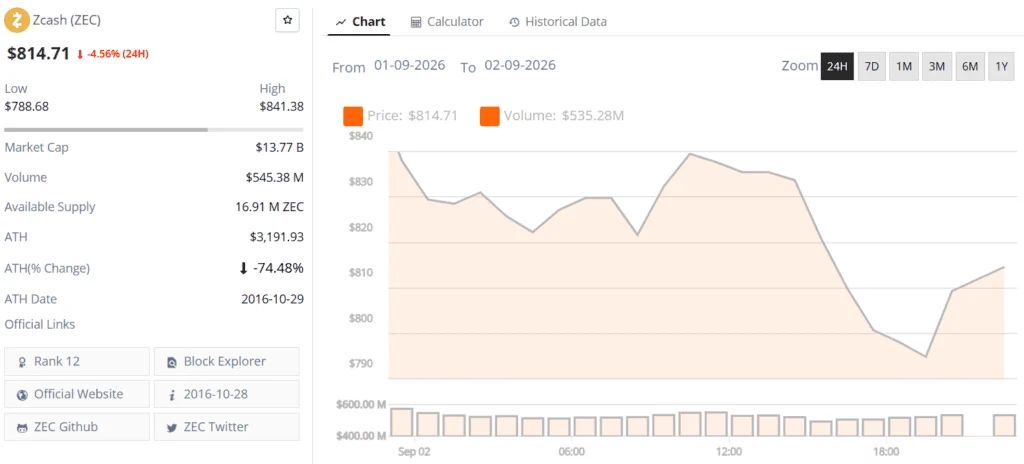Click the 12:00 x-axis label
Image resolution: width=1024 pixels, height=464 pixels.
click(729, 452)
